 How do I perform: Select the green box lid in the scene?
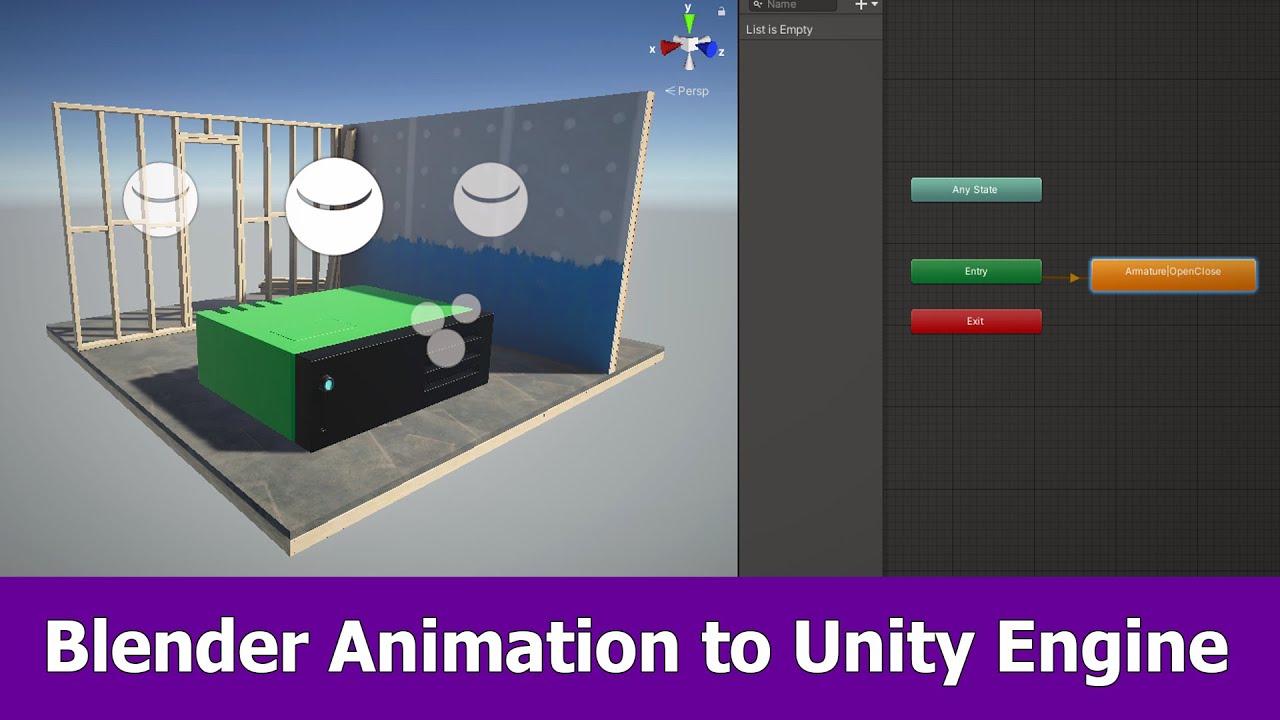pos(330,318)
